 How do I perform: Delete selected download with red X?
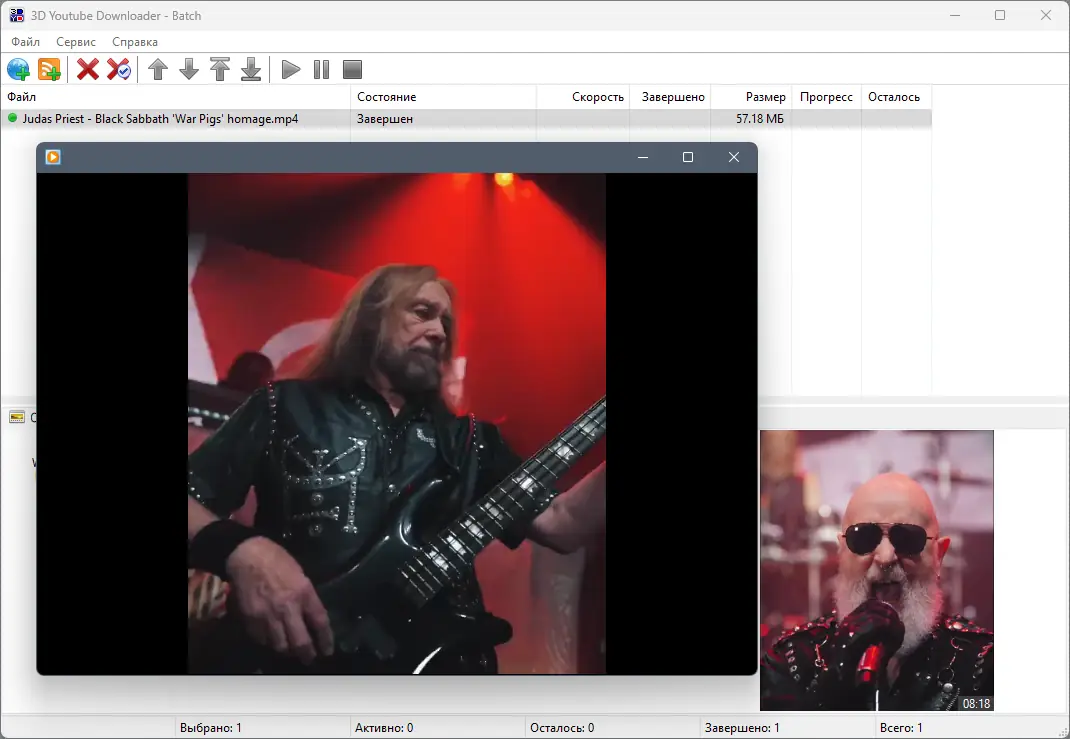click(x=87, y=70)
